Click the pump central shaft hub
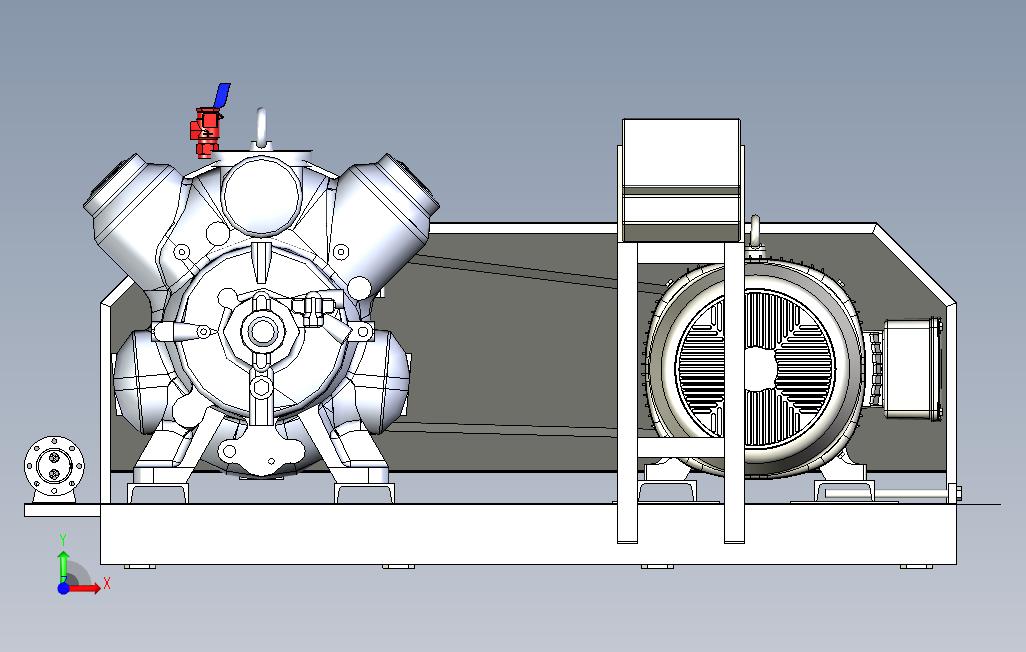 point(262,332)
